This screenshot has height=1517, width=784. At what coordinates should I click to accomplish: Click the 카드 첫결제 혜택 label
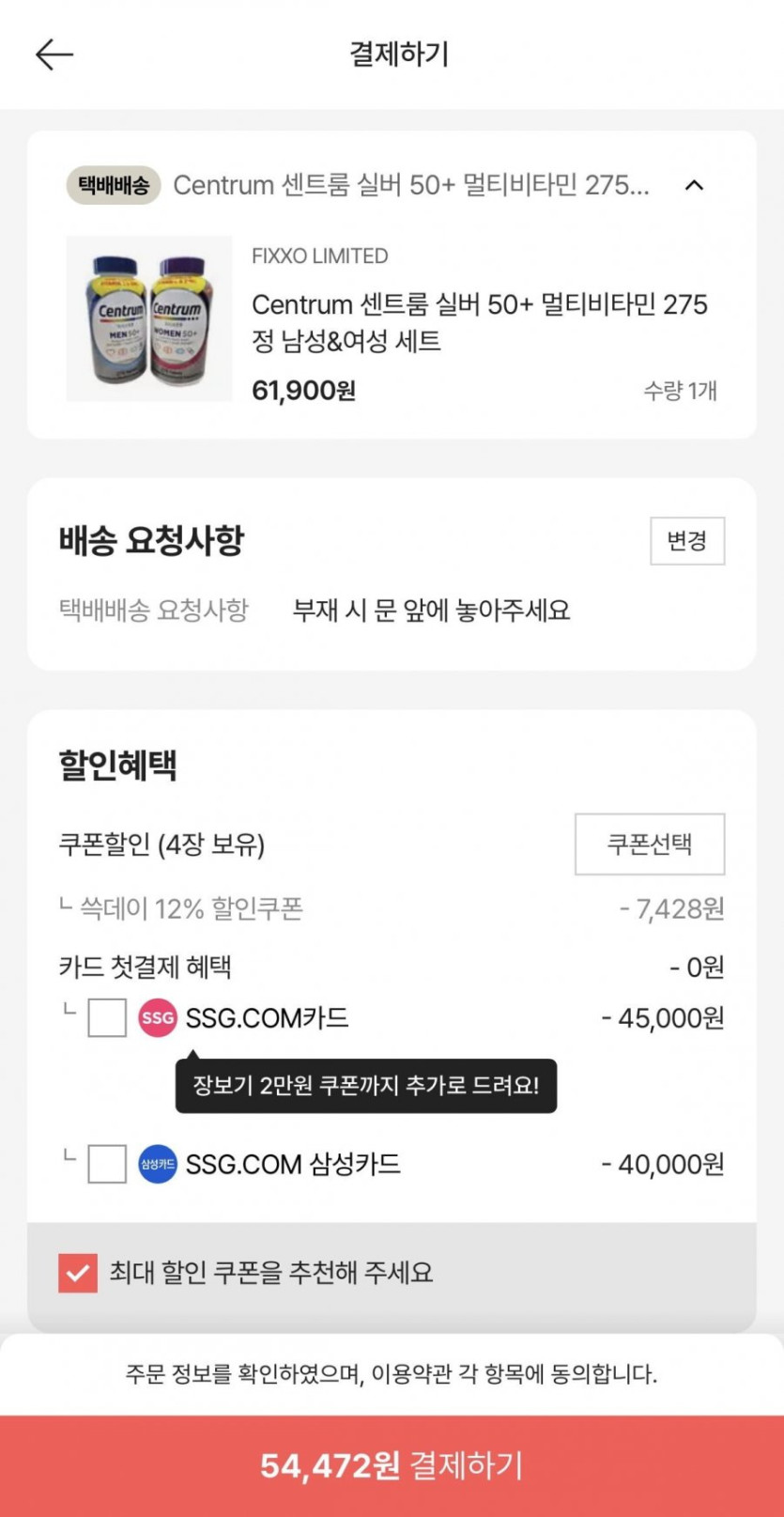pyautogui.click(x=146, y=967)
